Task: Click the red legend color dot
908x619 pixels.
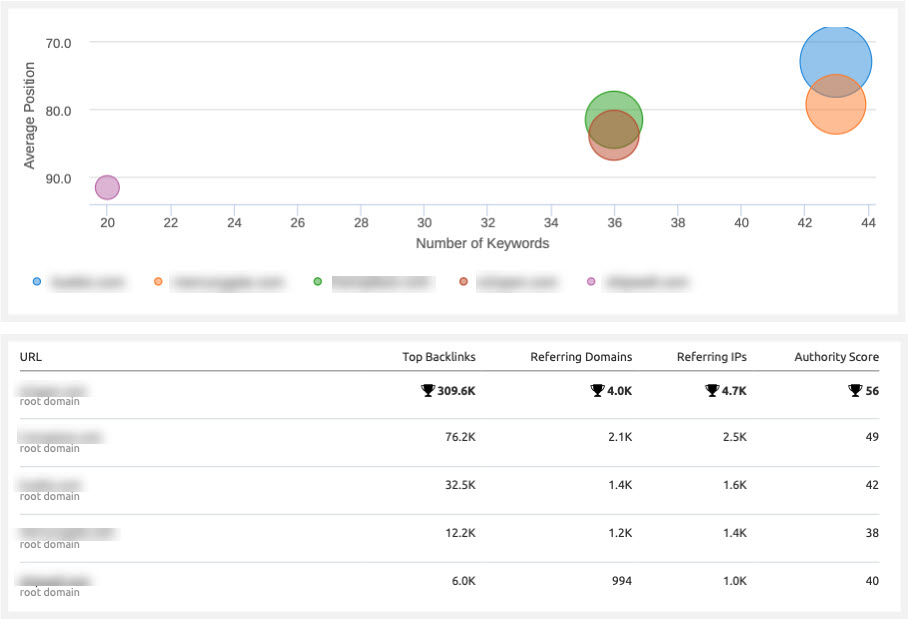Action: (x=463, y=283)
